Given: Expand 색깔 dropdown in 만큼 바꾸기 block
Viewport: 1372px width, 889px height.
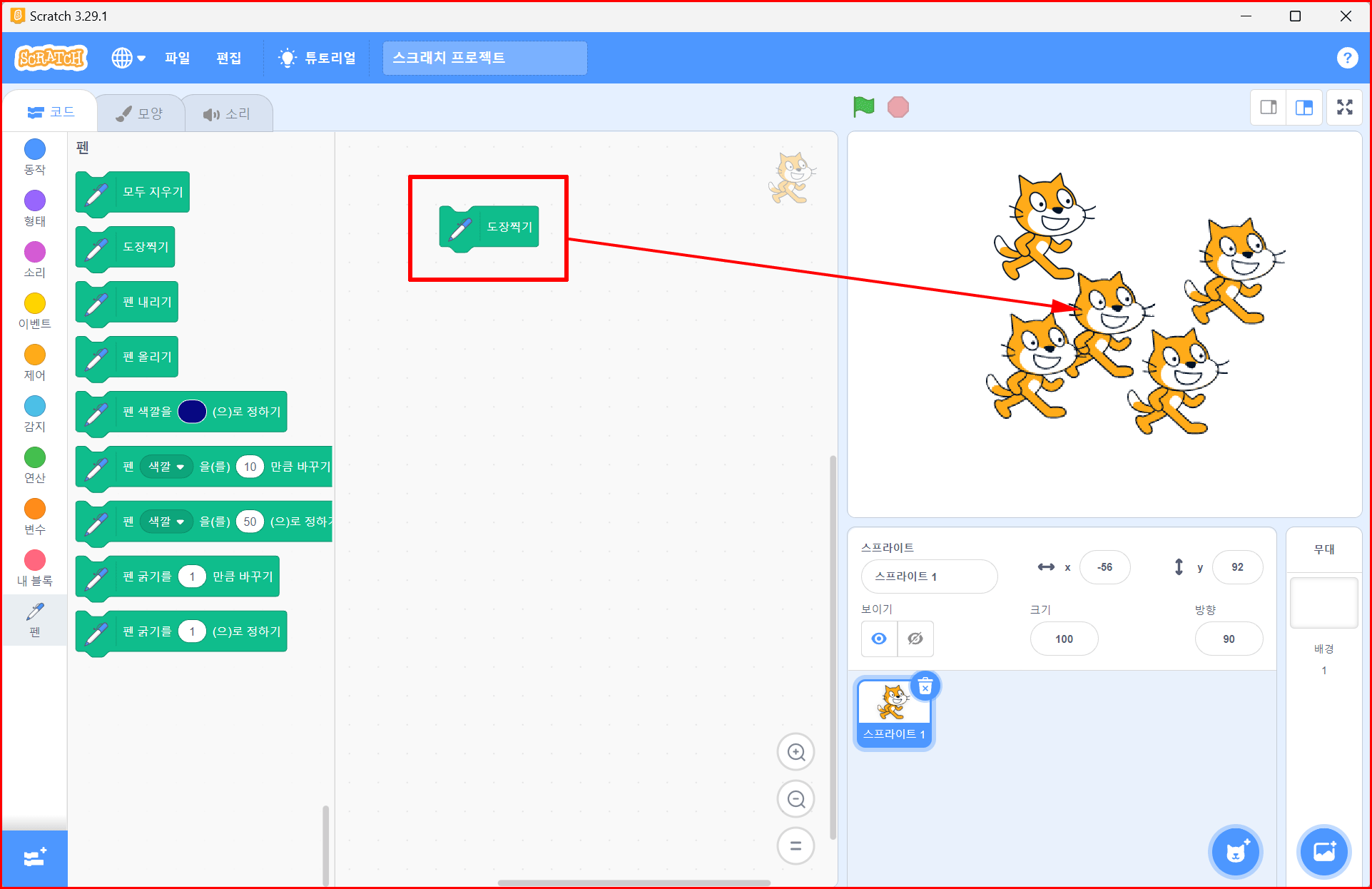Looking at the screenshot, I should [166, 467].
